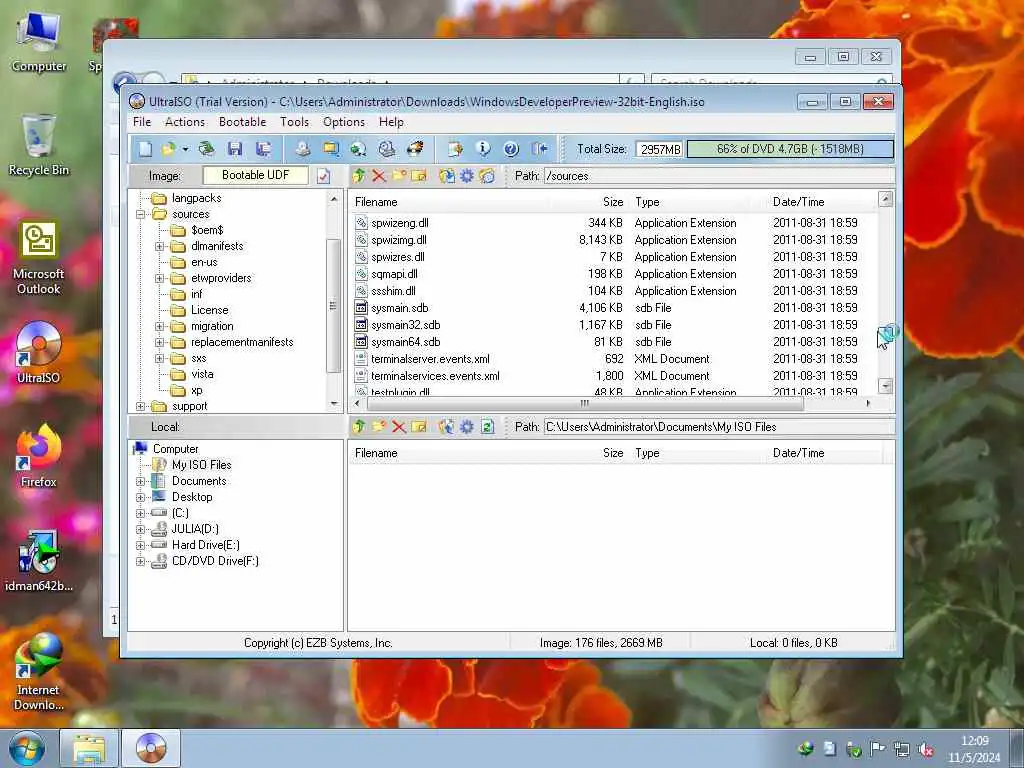This screenshot has width=1024, height=768.
Task: Open the Actions menu
Action: pyautogui.click(x=184, y=122)
